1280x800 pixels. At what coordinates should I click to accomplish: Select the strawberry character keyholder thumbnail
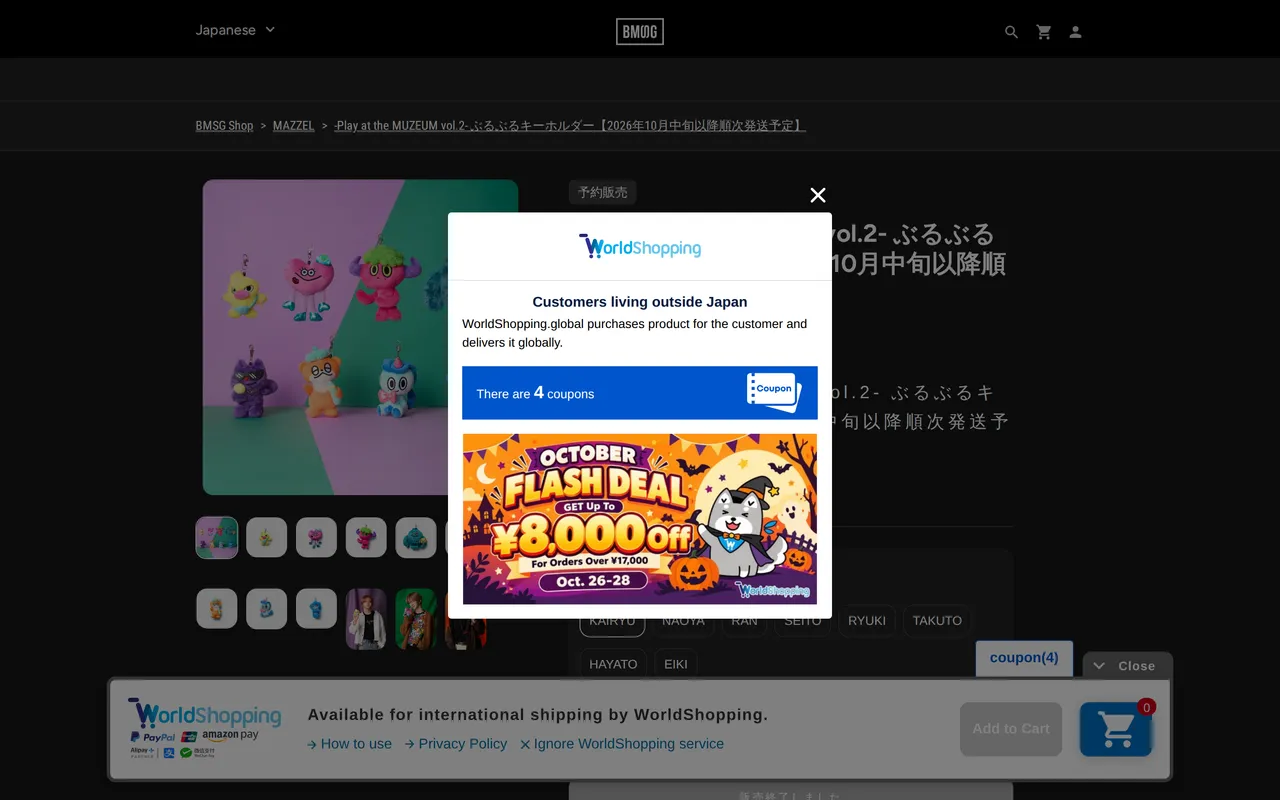tap(366, 538)
